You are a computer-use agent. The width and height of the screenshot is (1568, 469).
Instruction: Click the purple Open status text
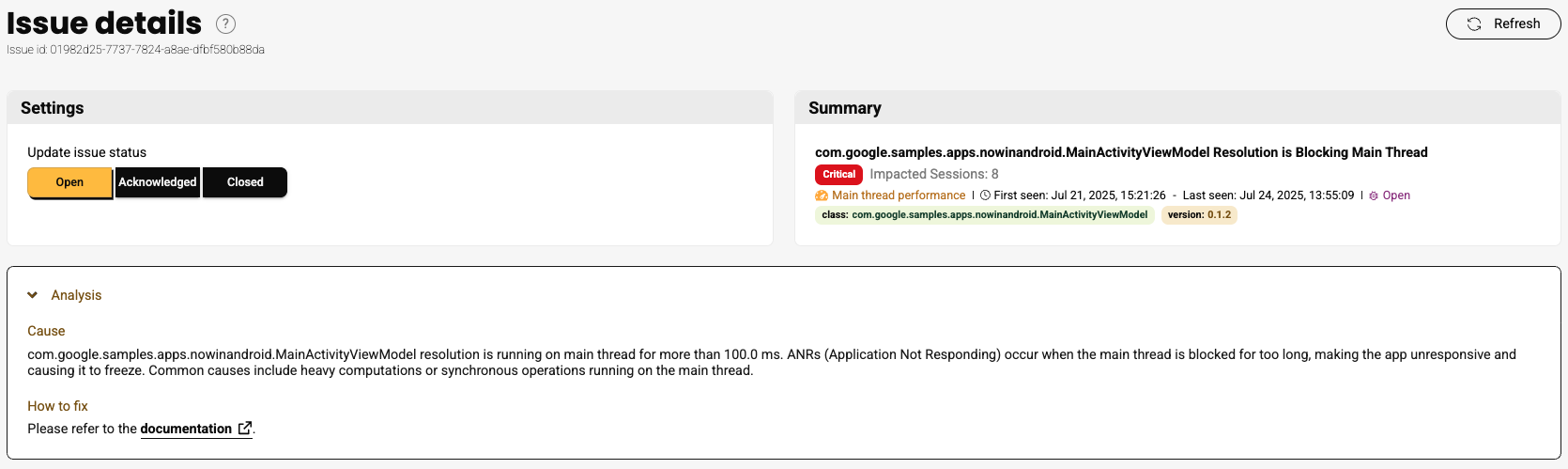point(1396,195)
